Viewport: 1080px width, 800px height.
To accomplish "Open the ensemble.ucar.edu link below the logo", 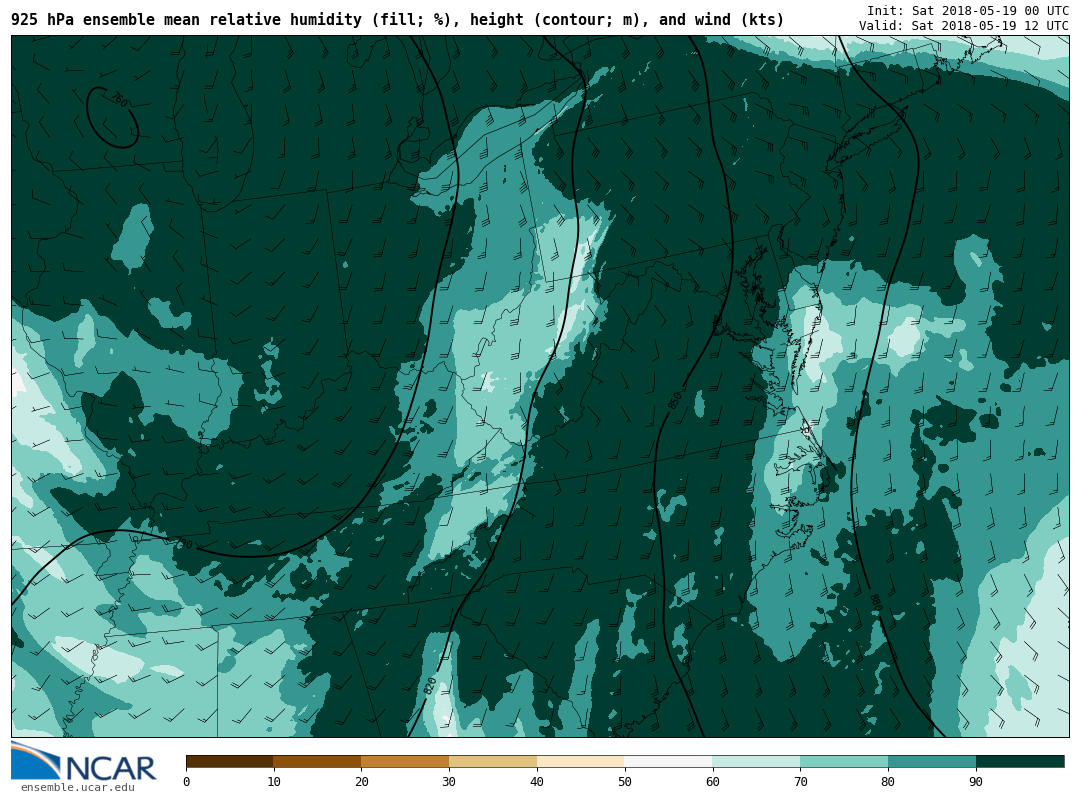I will tap(77, 788).
